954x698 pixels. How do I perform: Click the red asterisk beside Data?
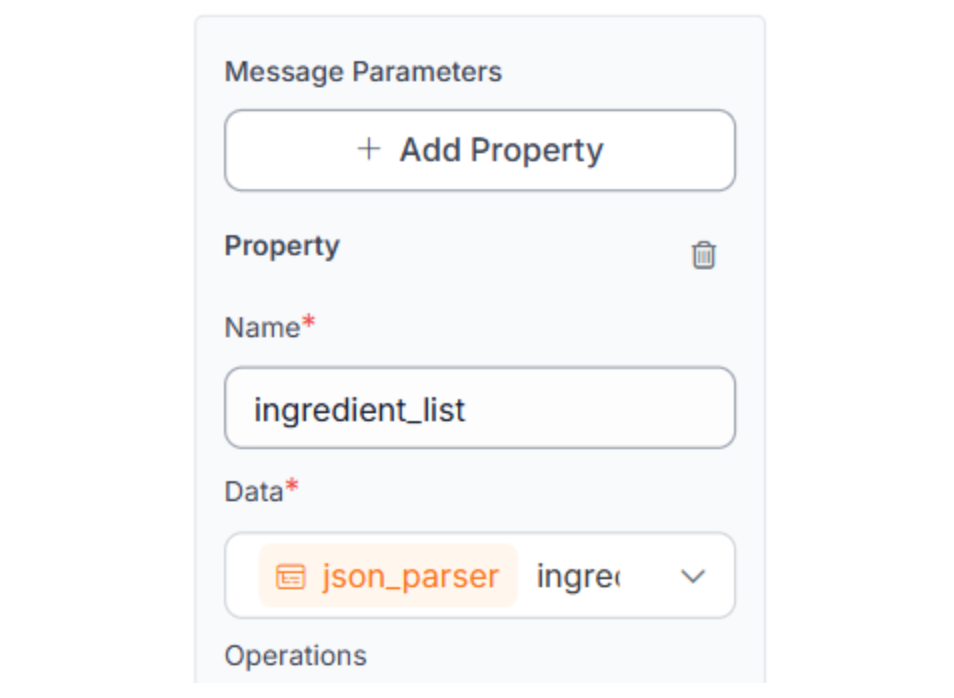(292, 487)
